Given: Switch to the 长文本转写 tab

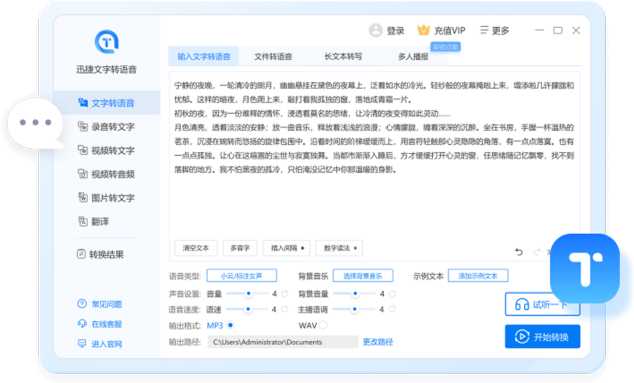Looking at the screenshot, I should [x=343, y=56].
